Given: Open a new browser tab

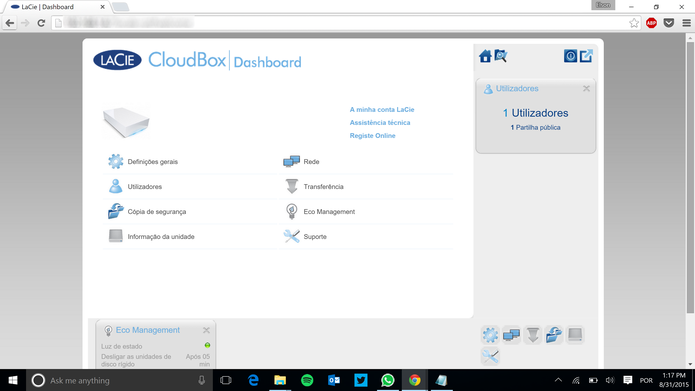Looking at the screenshot, I should [120, 7].
